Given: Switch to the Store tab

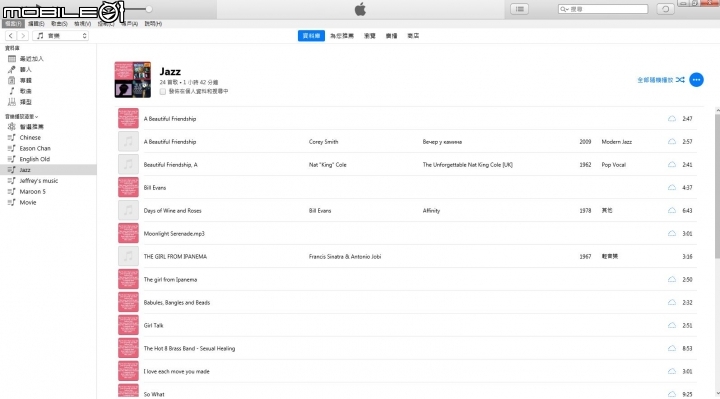Looking at the screenshot, I should (x=413, y=36).
